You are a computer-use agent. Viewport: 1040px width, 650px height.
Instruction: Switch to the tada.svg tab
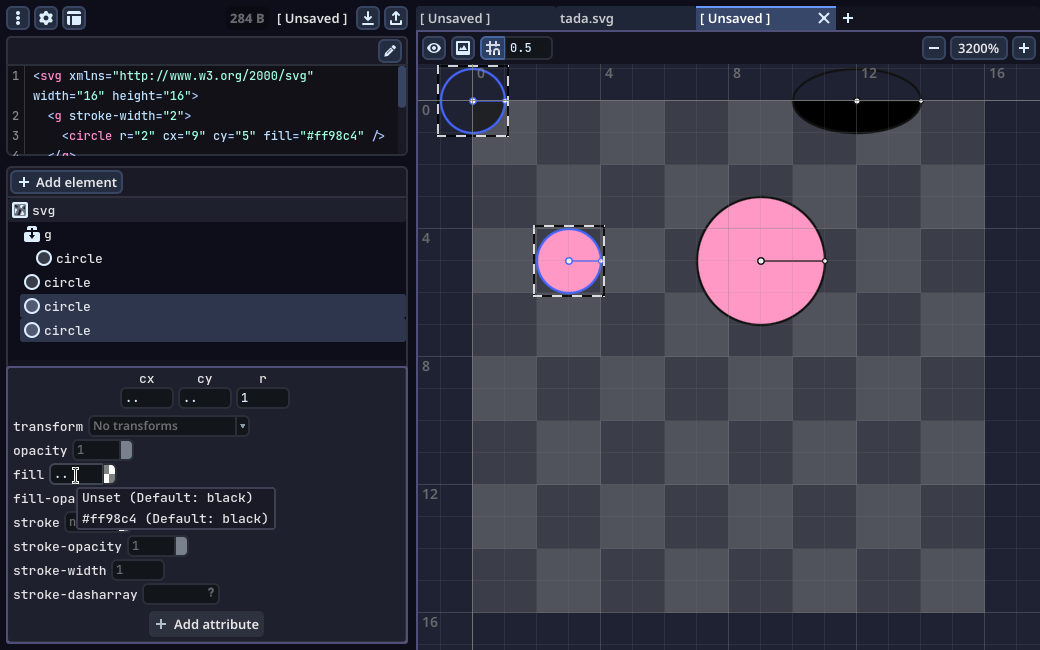point(587,18)
